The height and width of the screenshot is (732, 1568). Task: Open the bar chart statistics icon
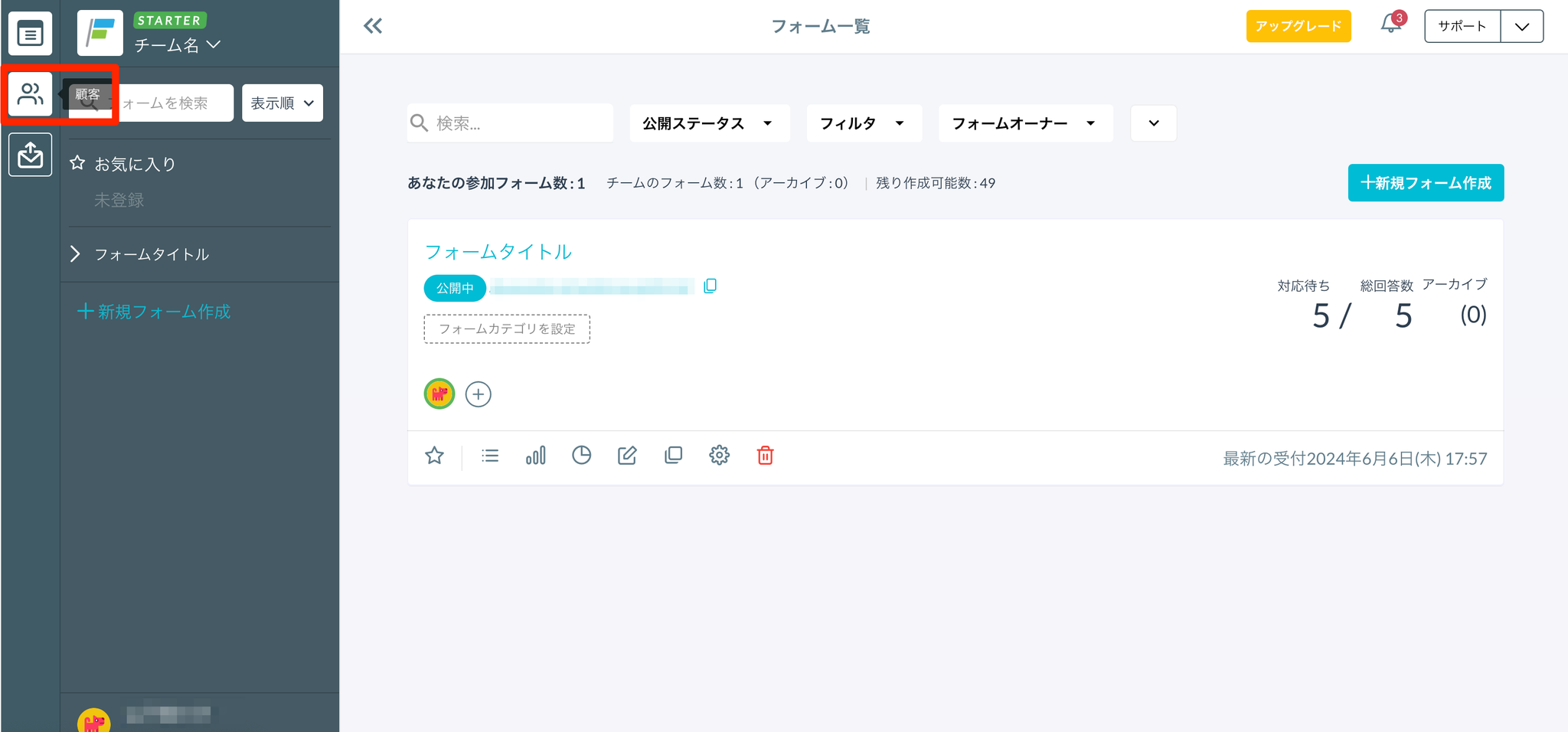tap(536, 456)
